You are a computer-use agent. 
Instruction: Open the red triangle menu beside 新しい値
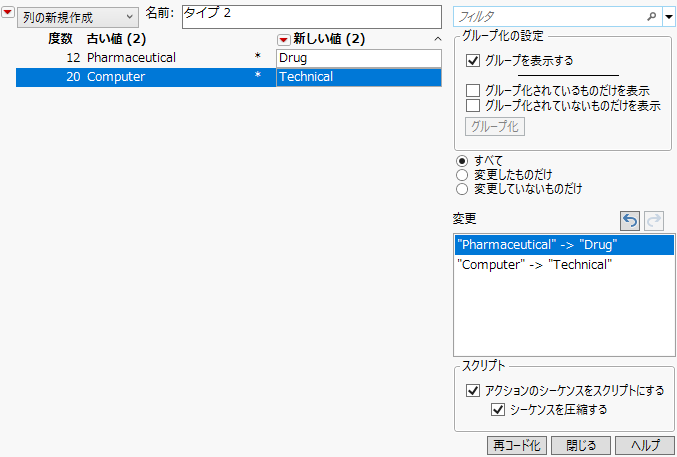283,39
